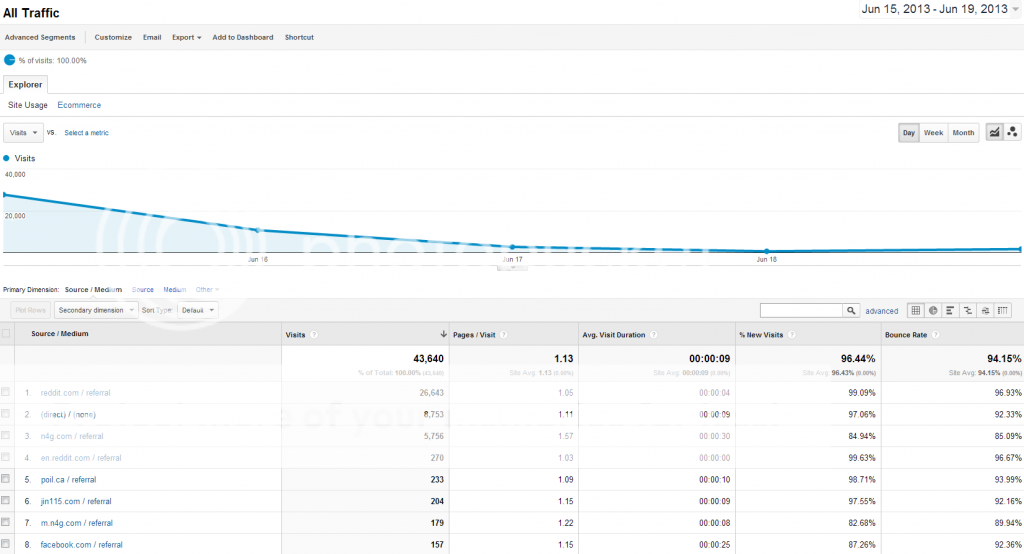The height and width of the screenshot is (554, 1024).
Task: Open help for Bounce Rate column
Action: pos(936,334)
